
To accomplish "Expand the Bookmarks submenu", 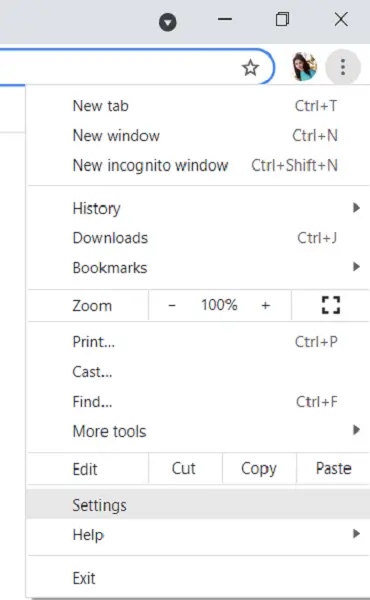I will [x=198, y=267].
